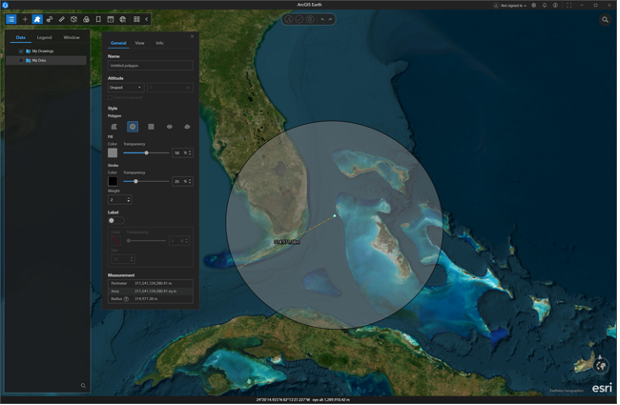
Task: Select extruded polygon style icon
Action: point(114,127)
